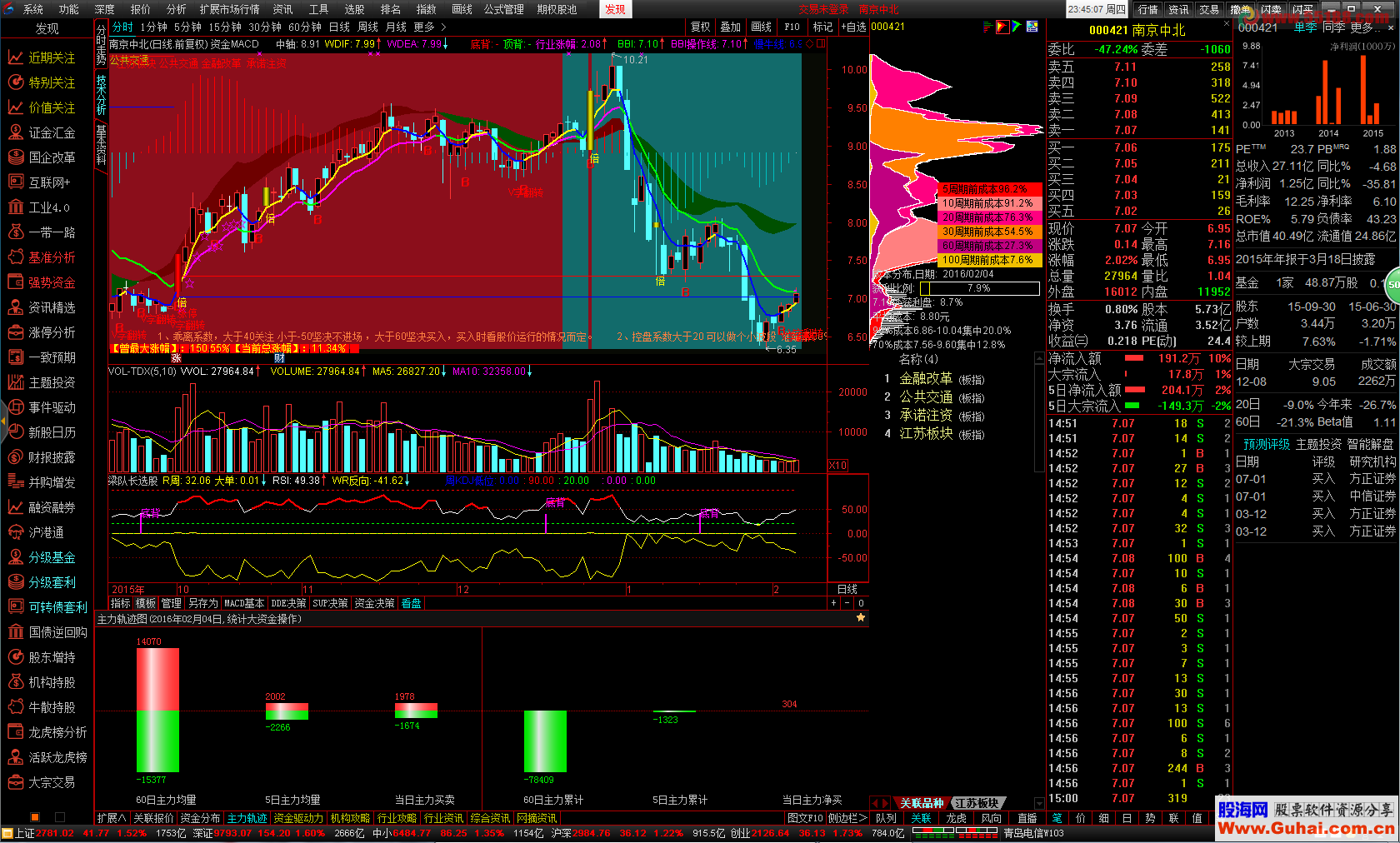Click the 交易 button at top right

1209,9
